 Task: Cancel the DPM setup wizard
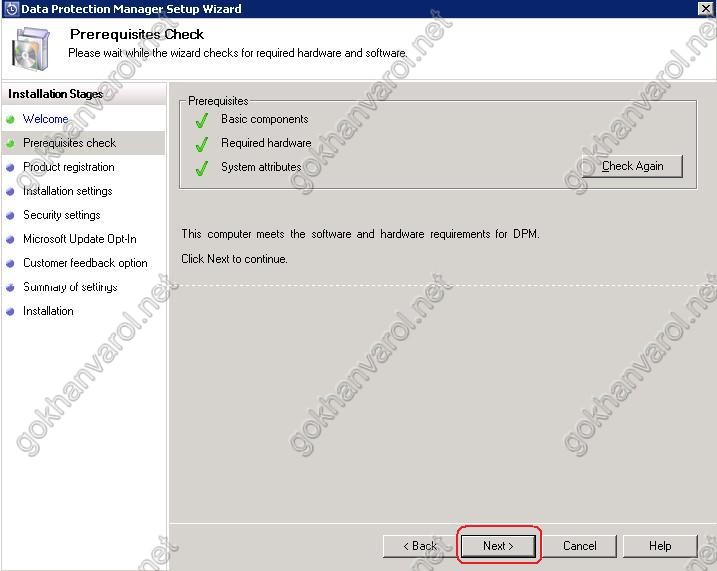click(579, 546)
